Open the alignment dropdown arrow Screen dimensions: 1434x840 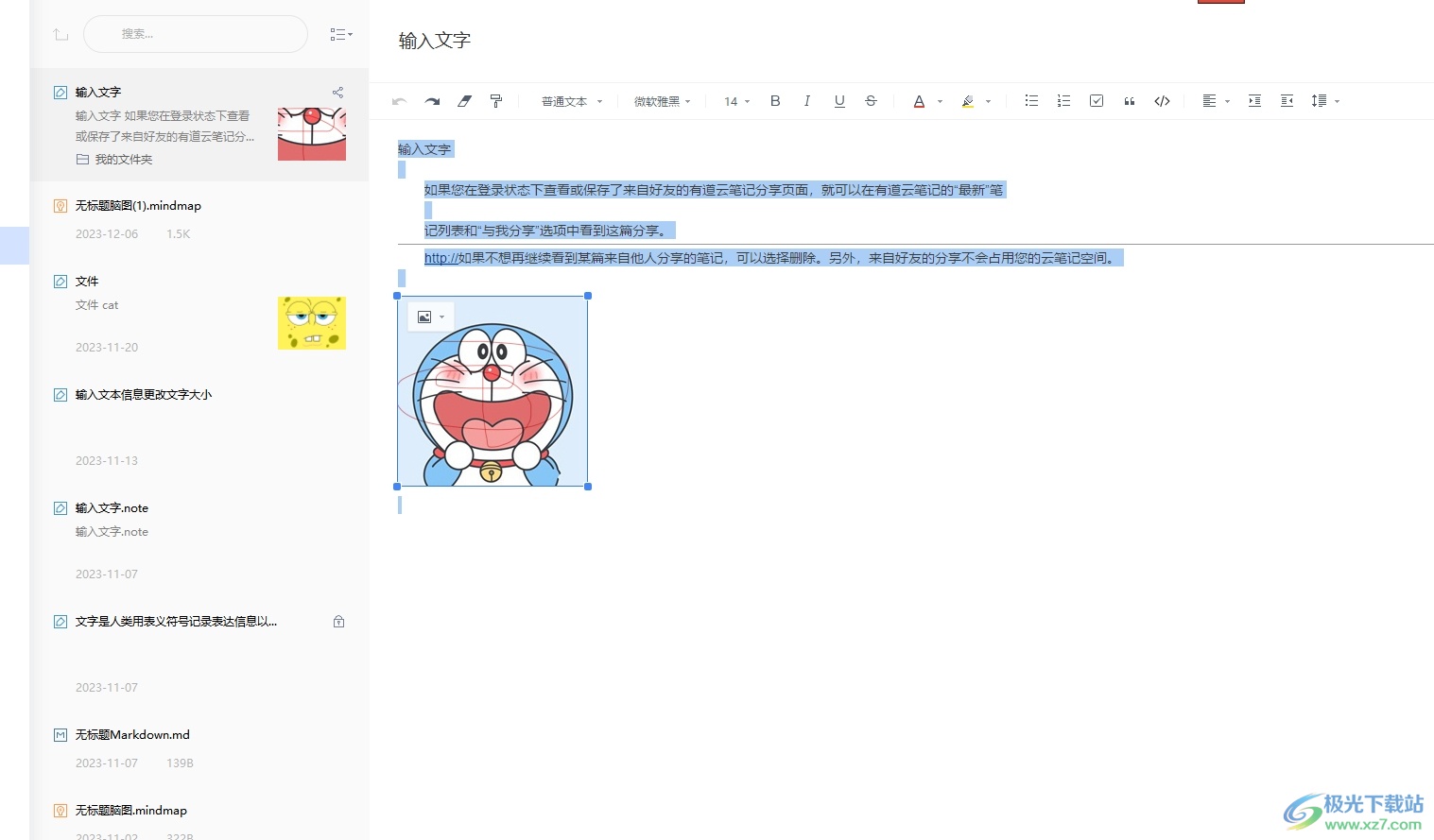1227,101
